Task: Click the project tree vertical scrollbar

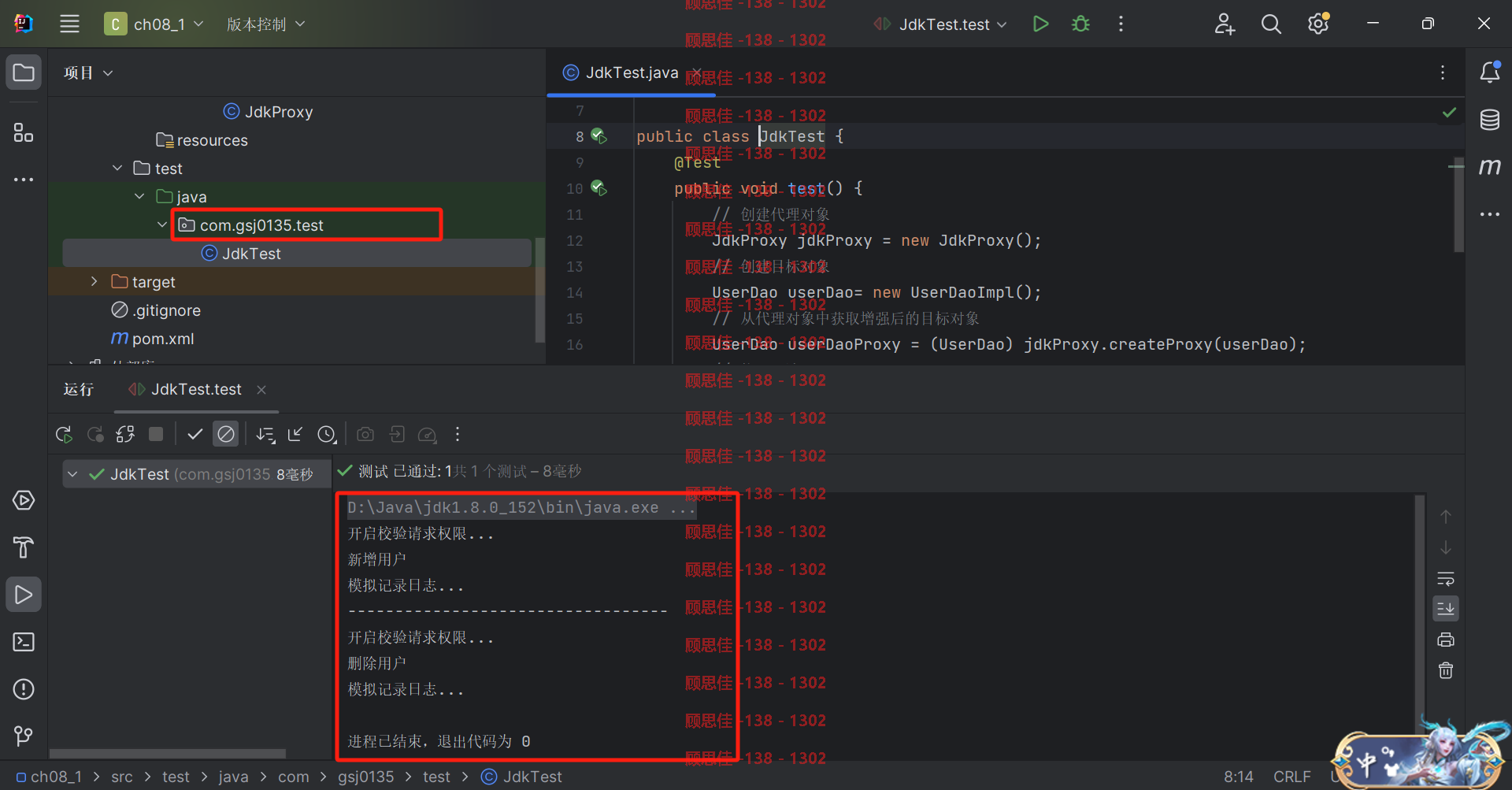Action: (539, 290)
